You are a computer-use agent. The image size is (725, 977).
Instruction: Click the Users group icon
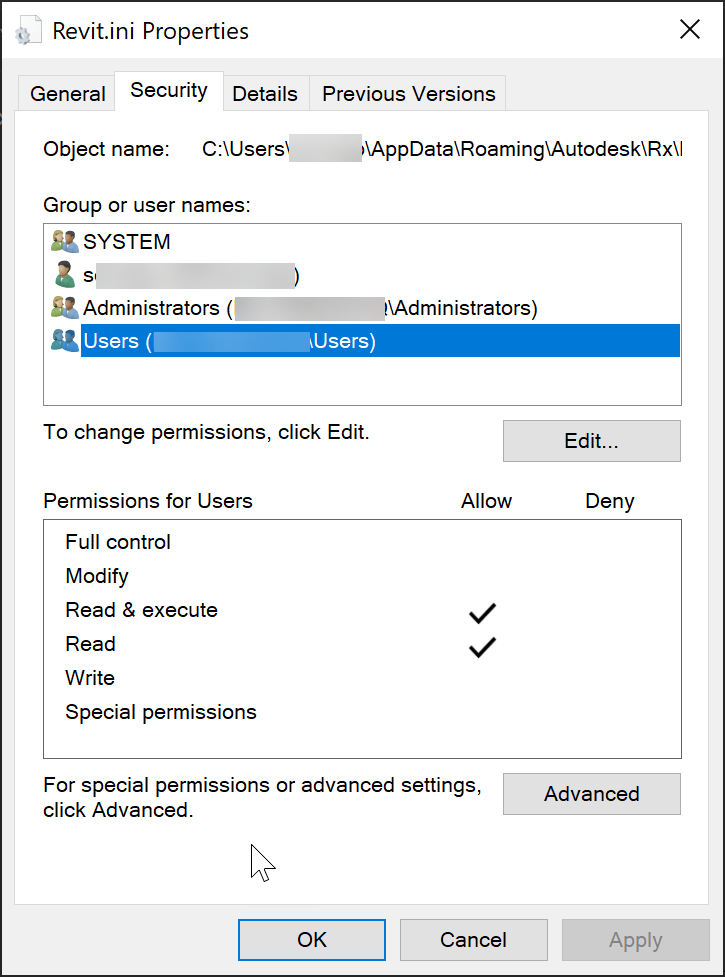pos(65,341)
